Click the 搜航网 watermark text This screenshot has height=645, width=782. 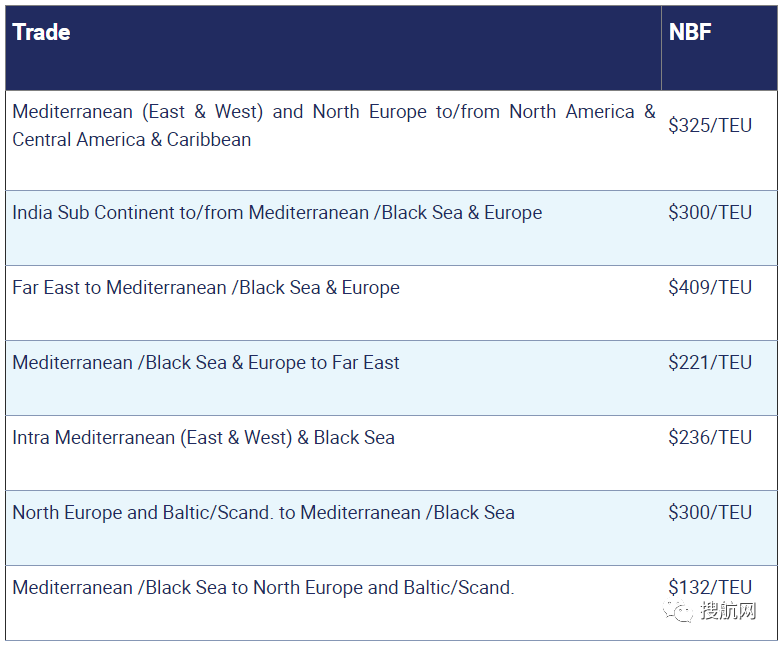pyautogui.click(x=728, y=611)
